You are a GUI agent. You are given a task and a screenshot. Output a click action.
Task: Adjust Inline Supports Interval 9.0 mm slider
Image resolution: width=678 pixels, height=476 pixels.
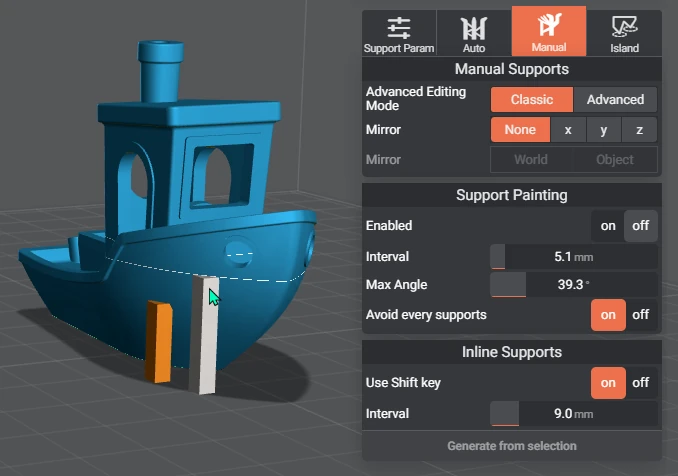point(574,414)
